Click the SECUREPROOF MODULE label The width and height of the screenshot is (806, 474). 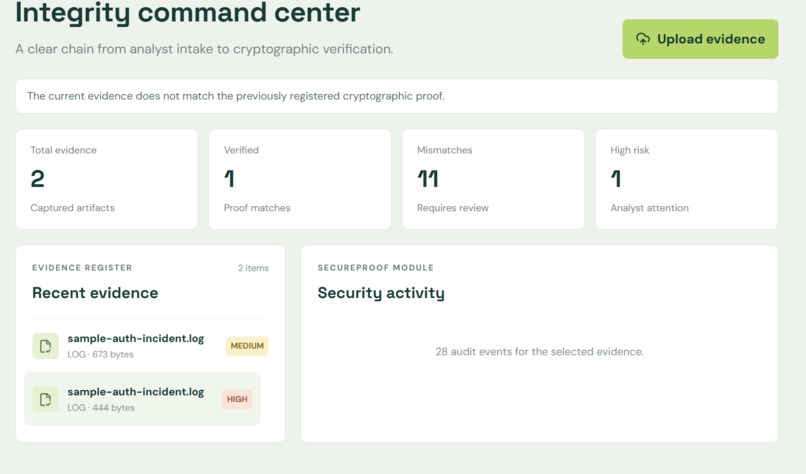click(376, 268)
